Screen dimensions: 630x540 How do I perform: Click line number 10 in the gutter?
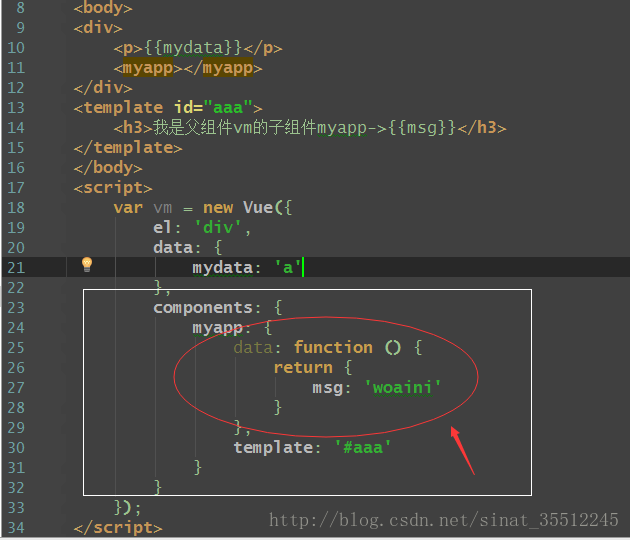pyautogui.click(x=16, y=48)
